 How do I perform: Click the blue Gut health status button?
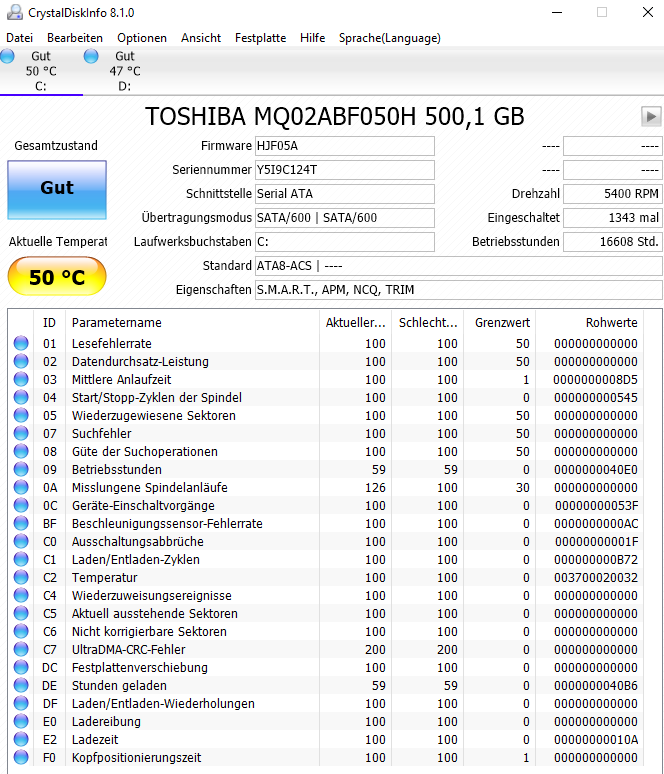pos(57,190)
